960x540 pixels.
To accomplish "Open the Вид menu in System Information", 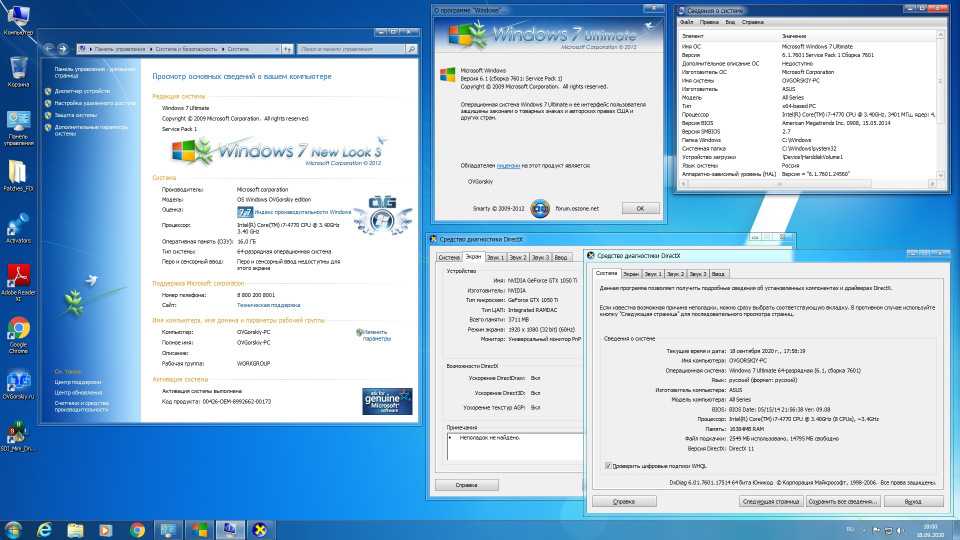I will [730, 22].
